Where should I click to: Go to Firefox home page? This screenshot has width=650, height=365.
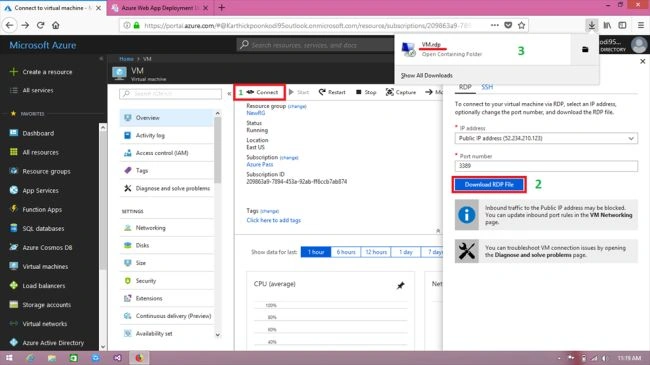56,25
